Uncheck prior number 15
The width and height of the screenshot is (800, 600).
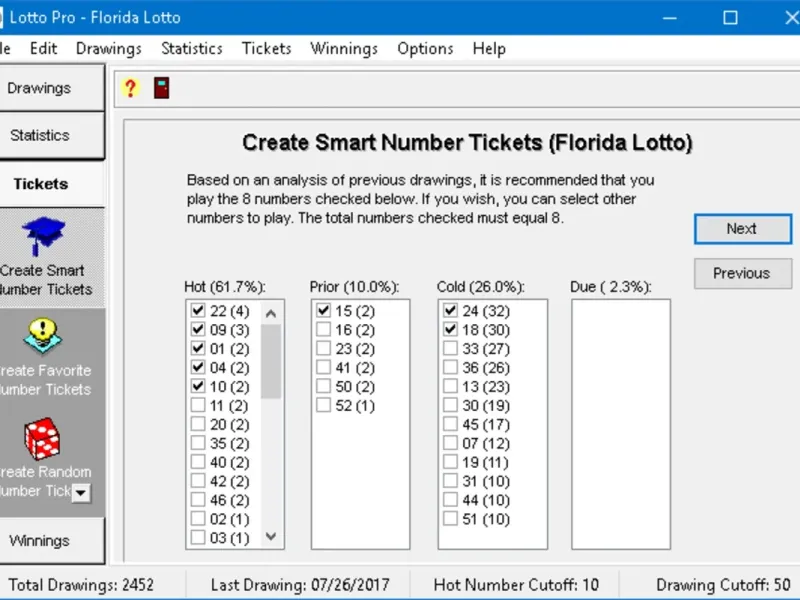pos(323,310)
